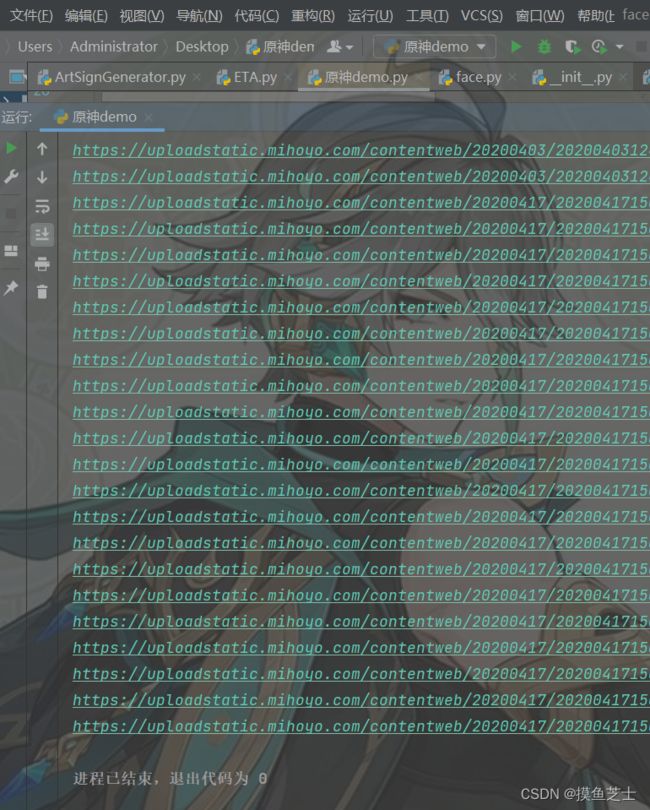Open the 帮助 menu
This screenshot has width=650, height=810.
[x=596, y=16]
